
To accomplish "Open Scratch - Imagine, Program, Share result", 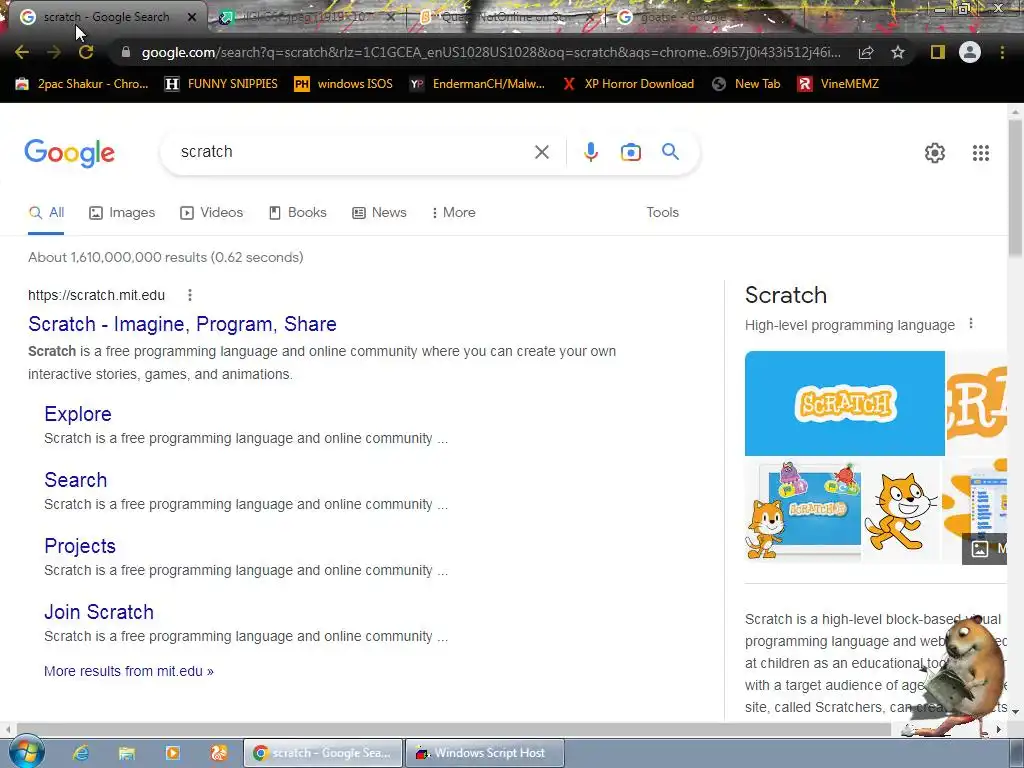I will pos(182,324).
